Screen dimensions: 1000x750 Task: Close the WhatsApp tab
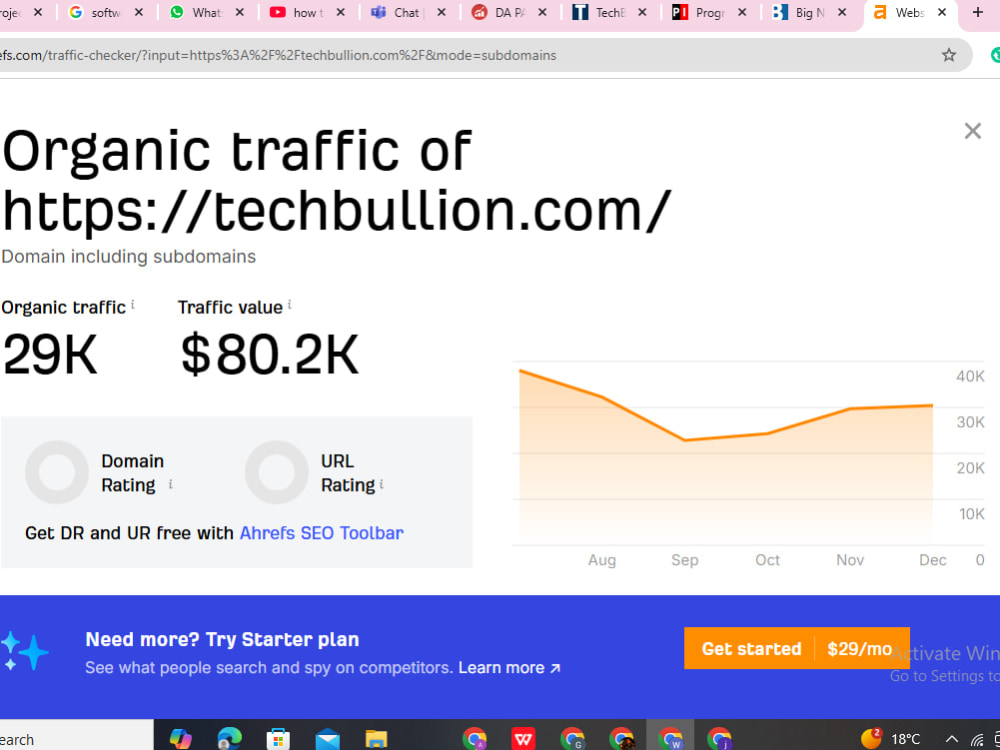click(x=240, y=12)
